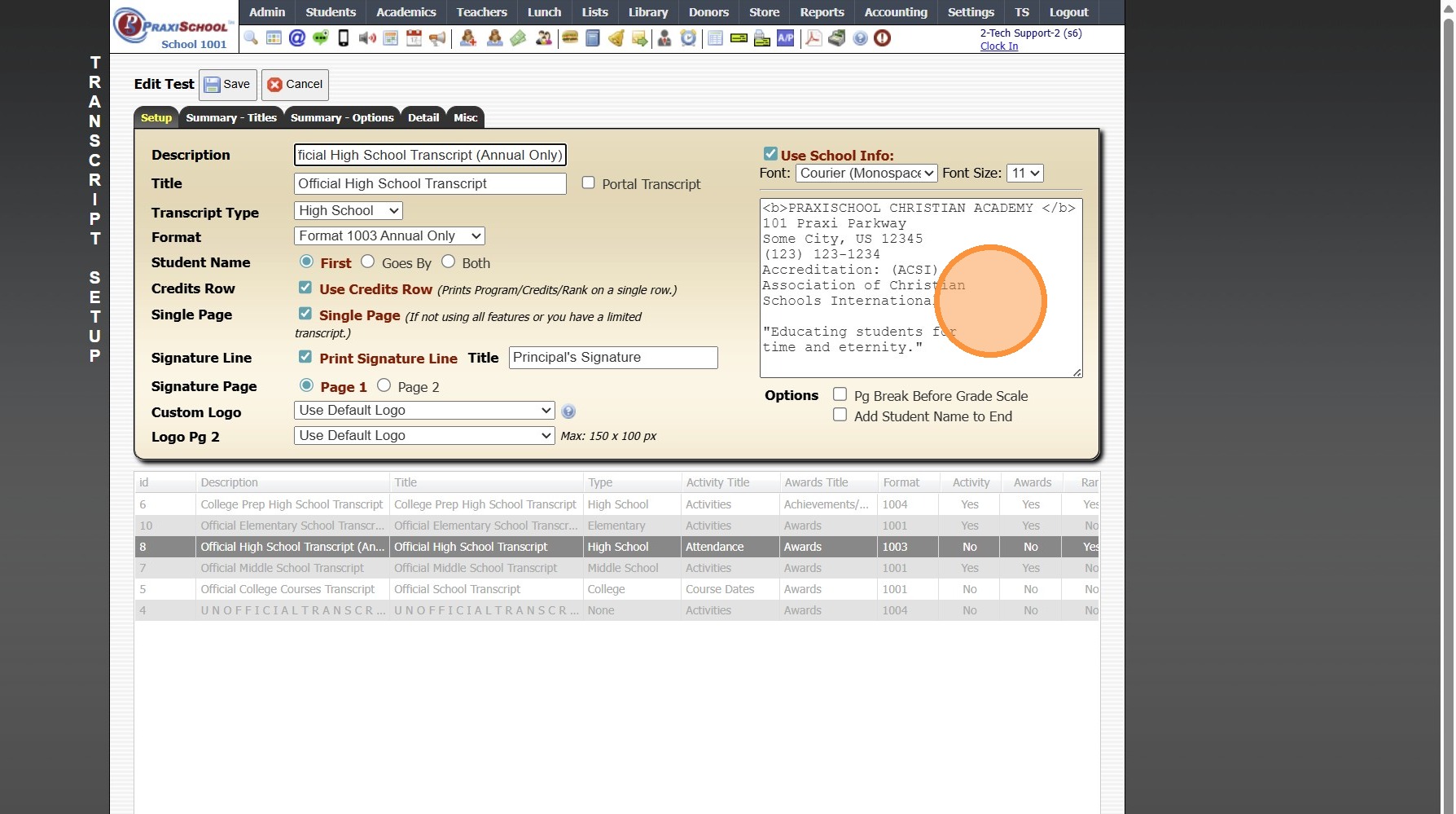Click the red power icon in toolbar

coord(882,38)
